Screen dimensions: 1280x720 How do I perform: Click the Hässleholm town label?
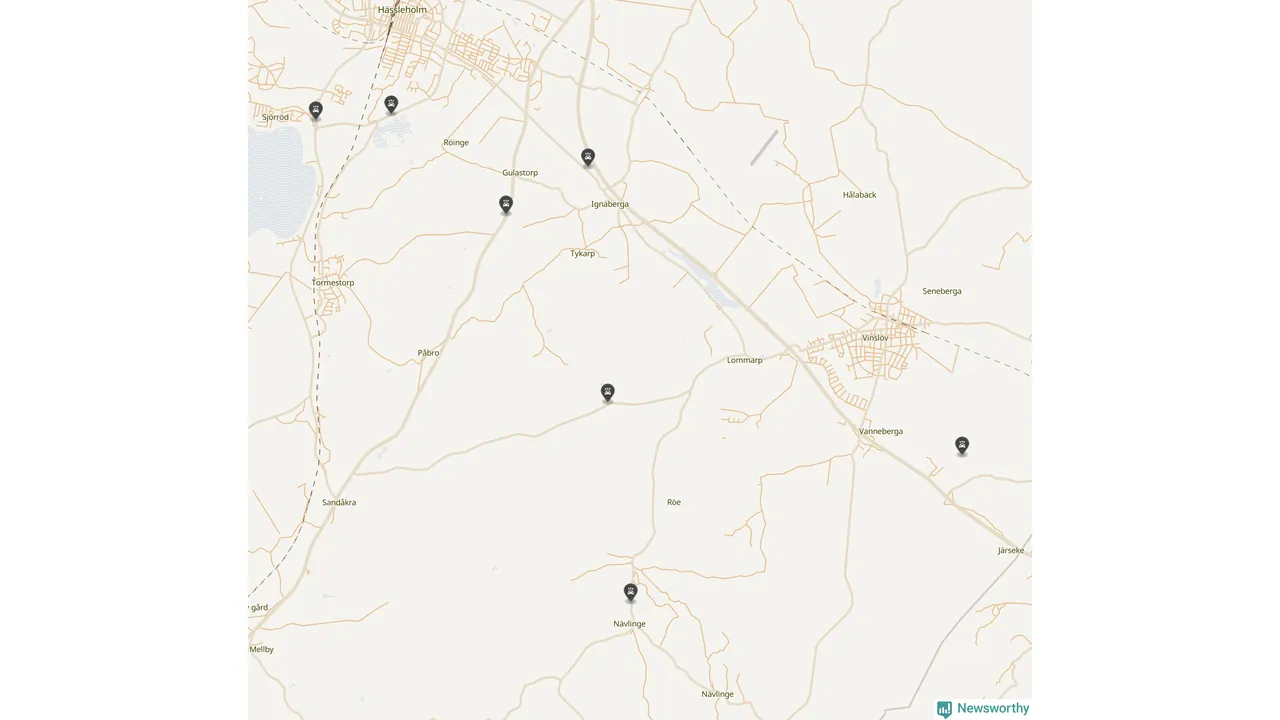pyautogui.click(x=402, y=10)
